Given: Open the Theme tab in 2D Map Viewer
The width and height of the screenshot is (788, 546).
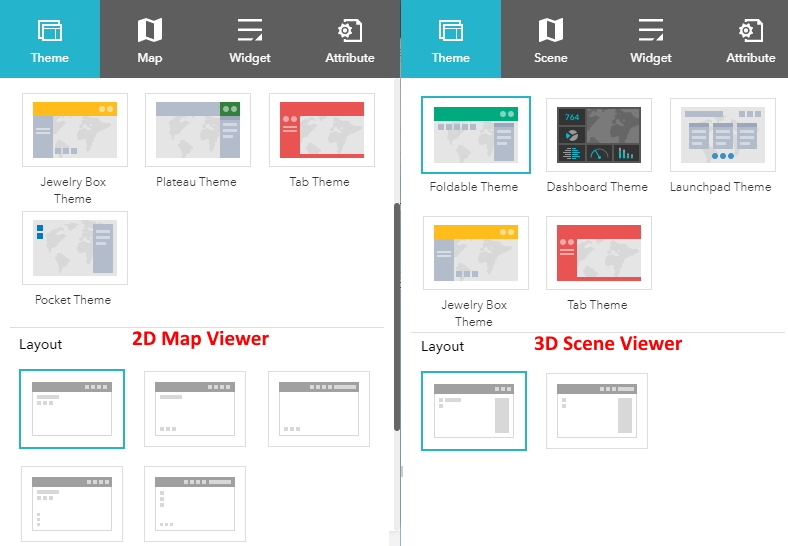Looking at the screenshot, I should click(50, 39).
